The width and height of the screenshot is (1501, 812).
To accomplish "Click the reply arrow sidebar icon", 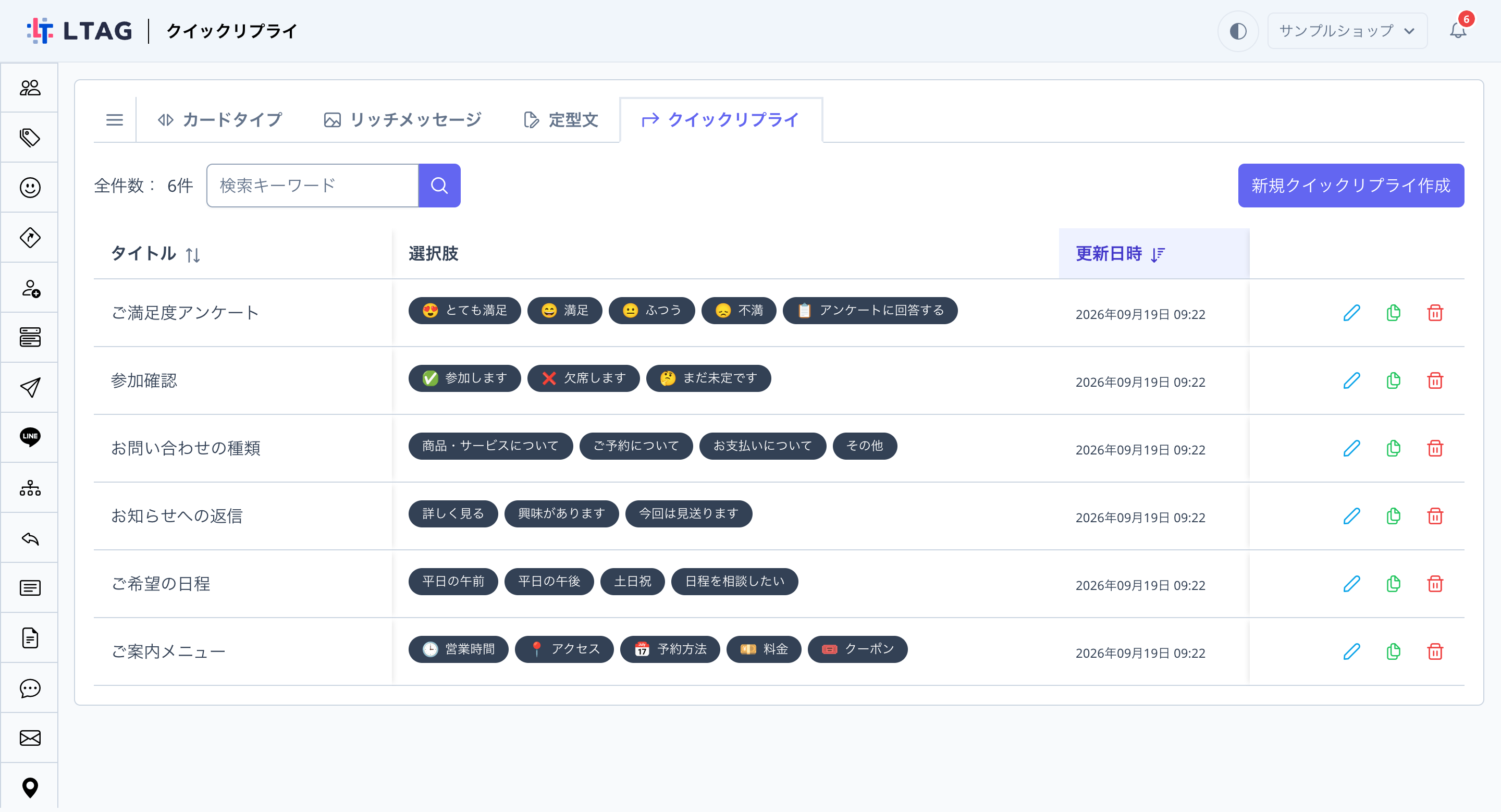I will [x=30, y=538].
